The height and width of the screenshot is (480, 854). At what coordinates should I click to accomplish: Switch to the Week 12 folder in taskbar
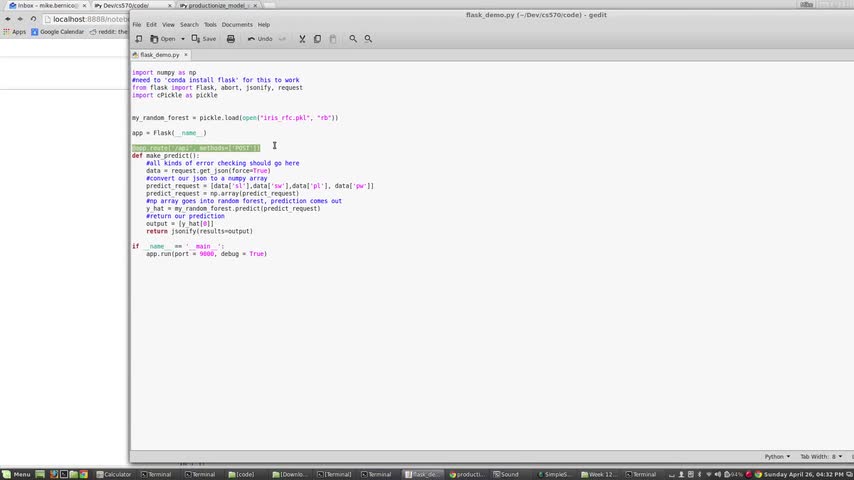pyautogui.click(x=599, y=475)
